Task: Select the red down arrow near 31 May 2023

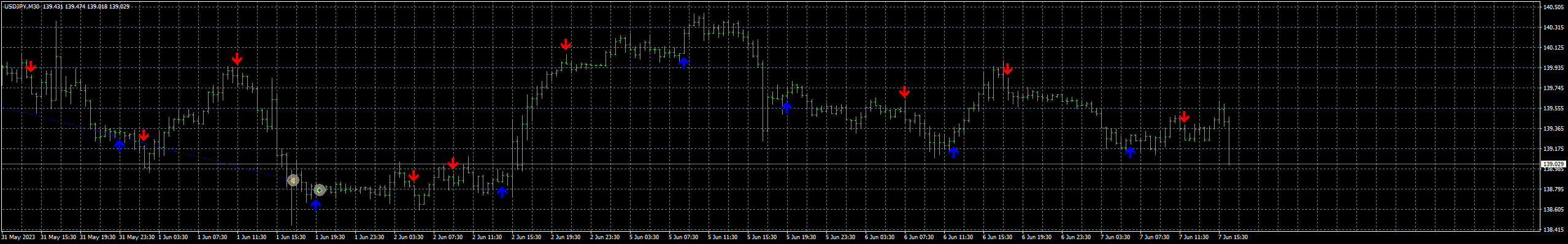Action: [31, 66]
